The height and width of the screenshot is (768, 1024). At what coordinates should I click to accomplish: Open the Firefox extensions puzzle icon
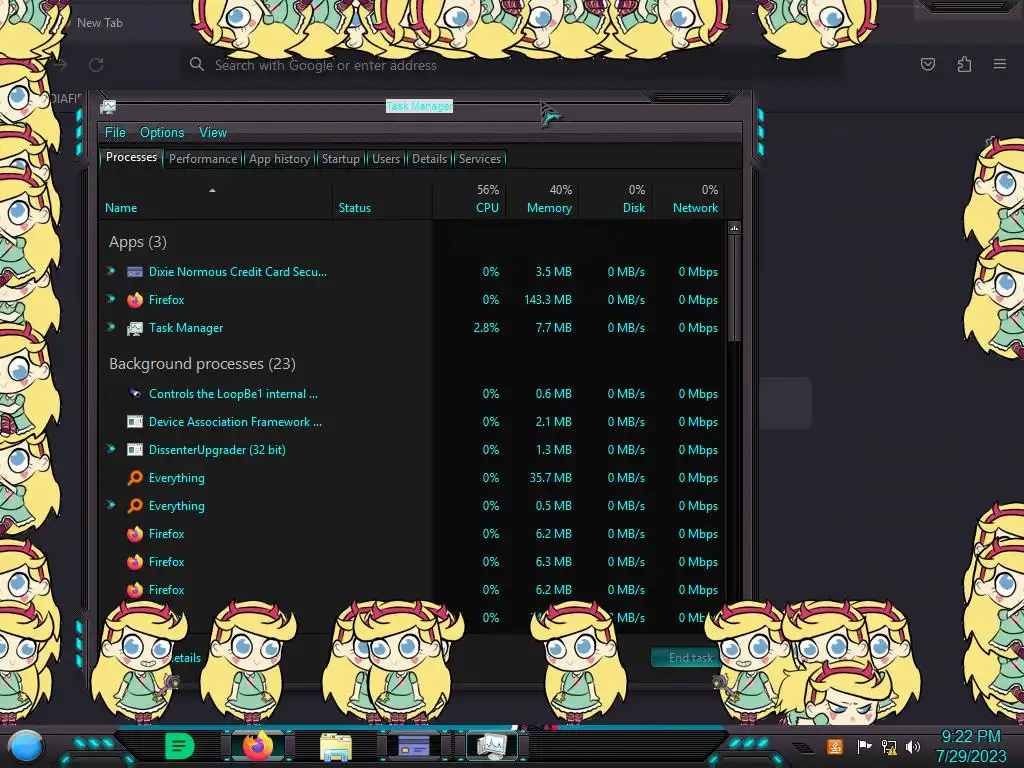click(964, 64)
